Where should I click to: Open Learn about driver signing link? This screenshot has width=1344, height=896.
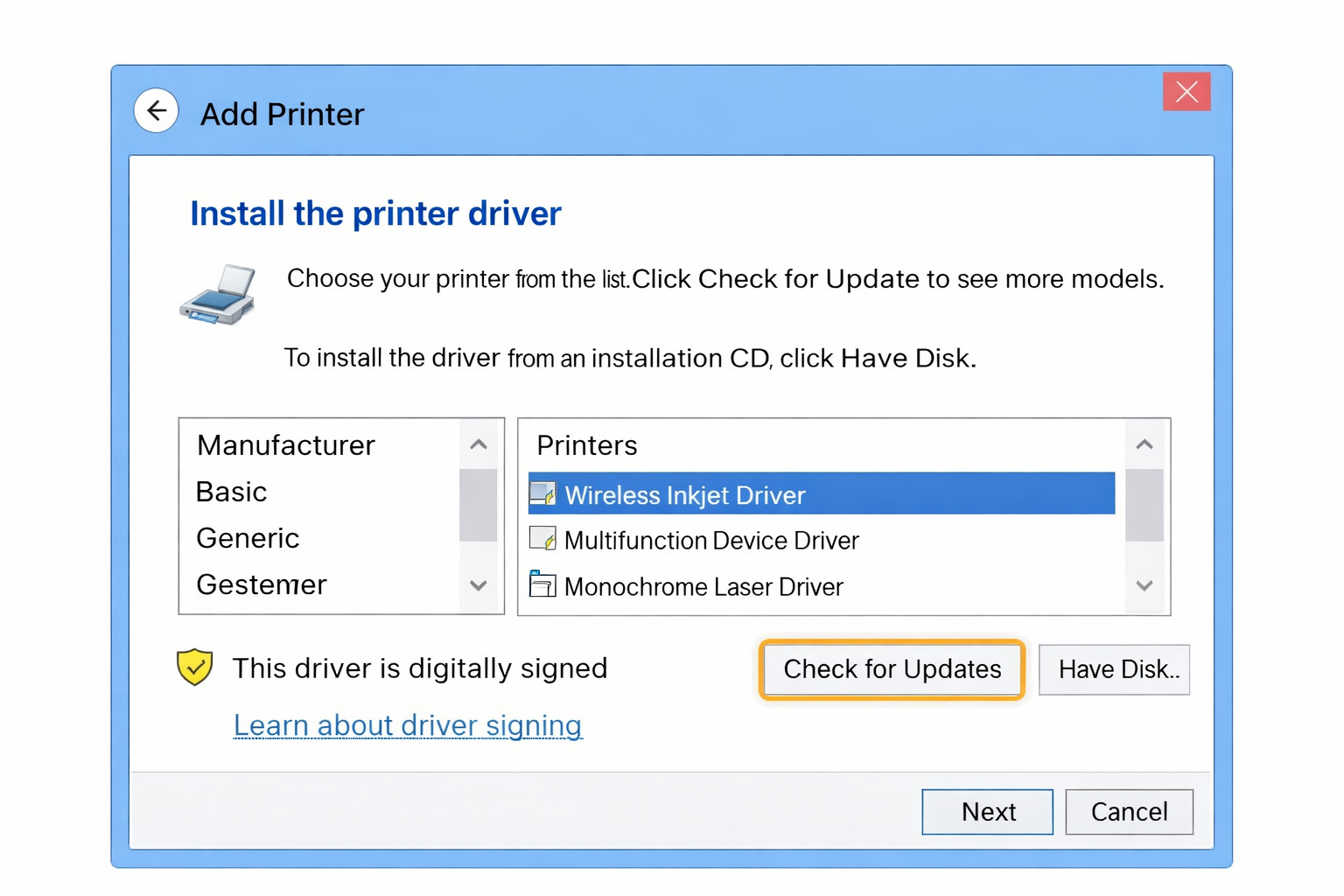tap(408, 725)
